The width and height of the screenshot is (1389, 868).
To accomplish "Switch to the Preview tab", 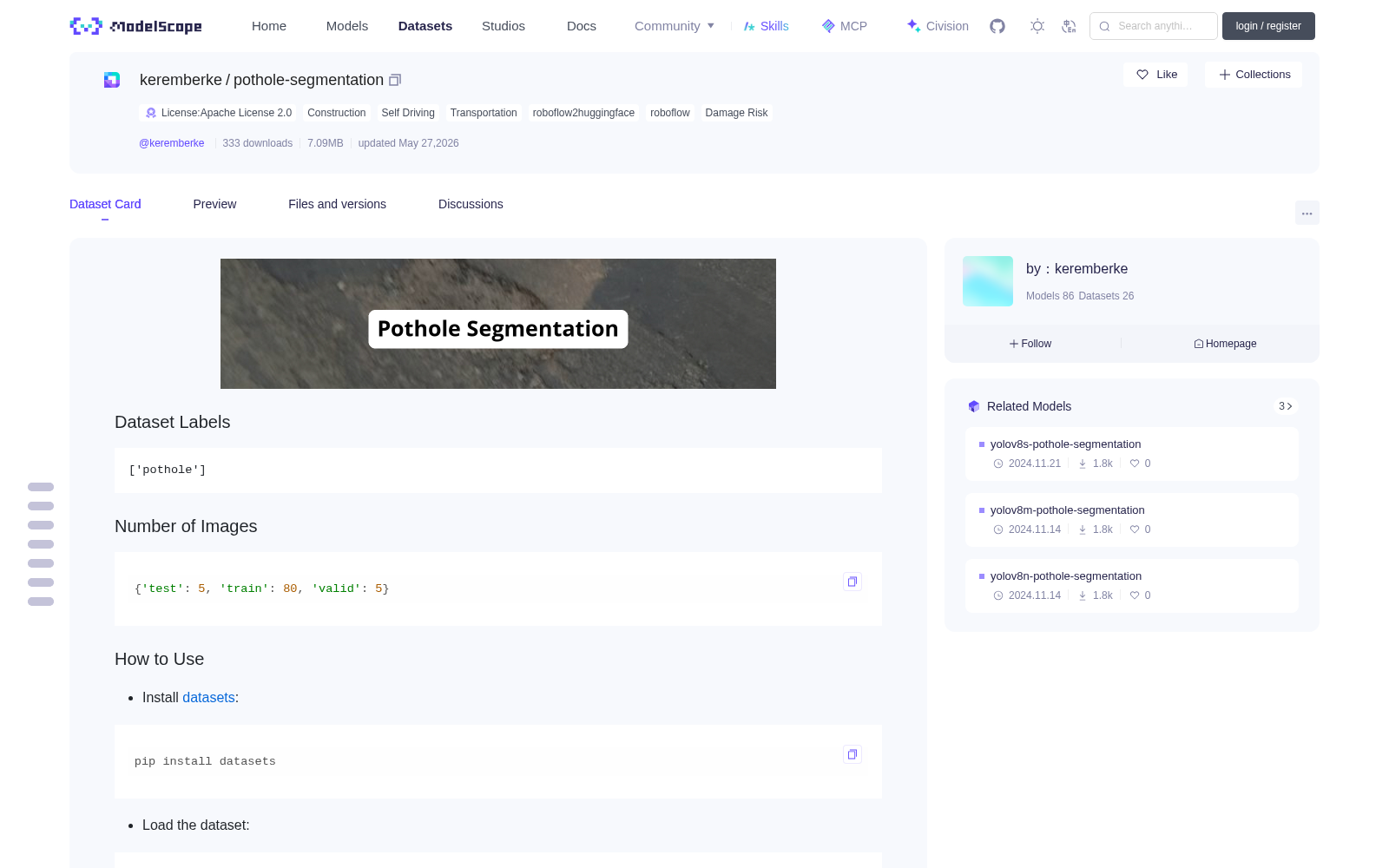I will pos(214,204).
